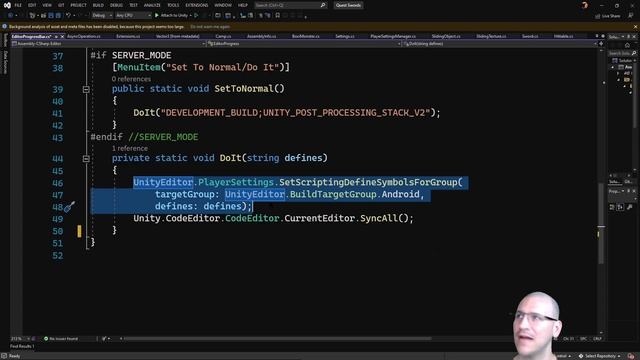Screen dimensions: 640x360
Task: Click the quick actions screwdriver icon
Action: (70, 207)
